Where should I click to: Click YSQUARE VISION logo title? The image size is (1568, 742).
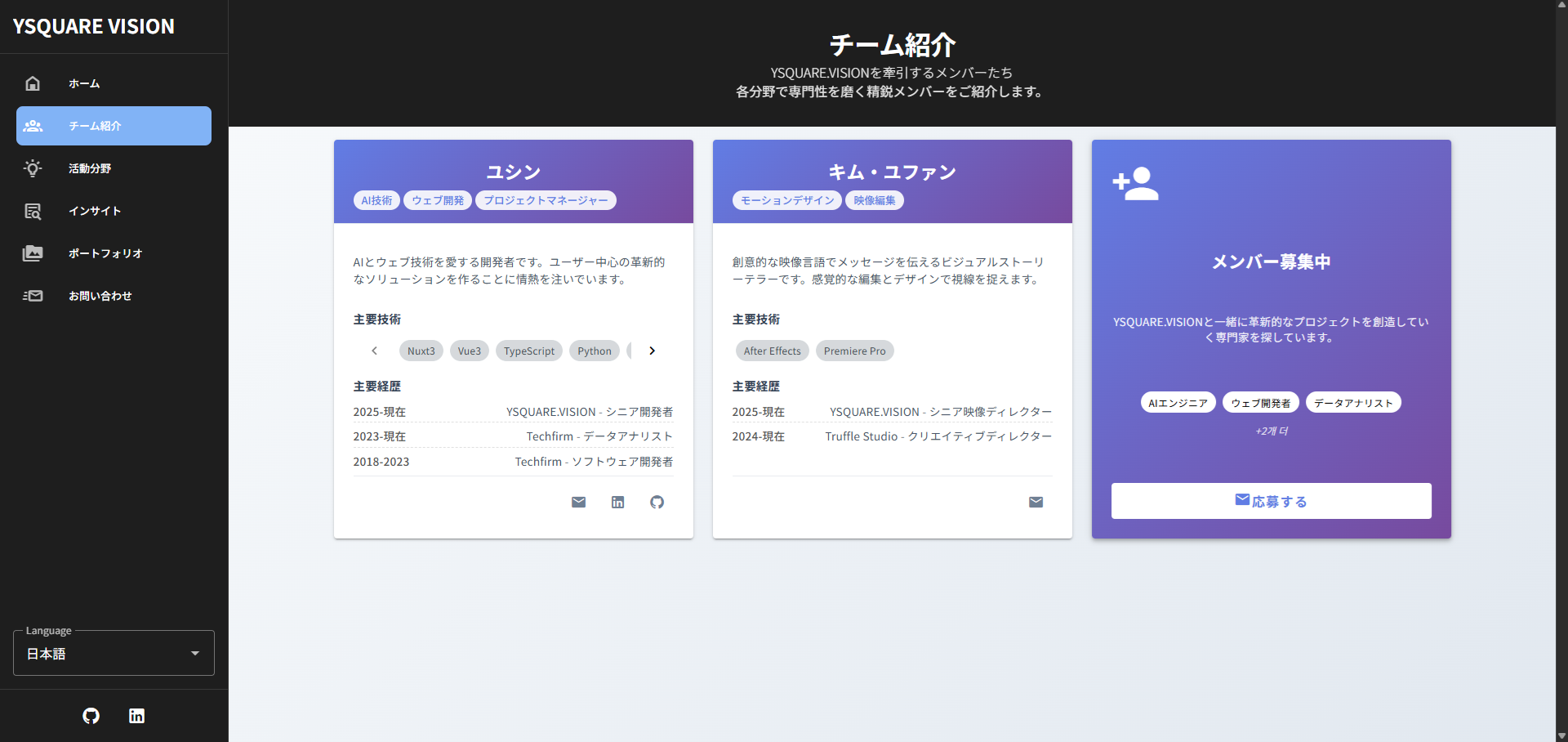click(94, 26)
